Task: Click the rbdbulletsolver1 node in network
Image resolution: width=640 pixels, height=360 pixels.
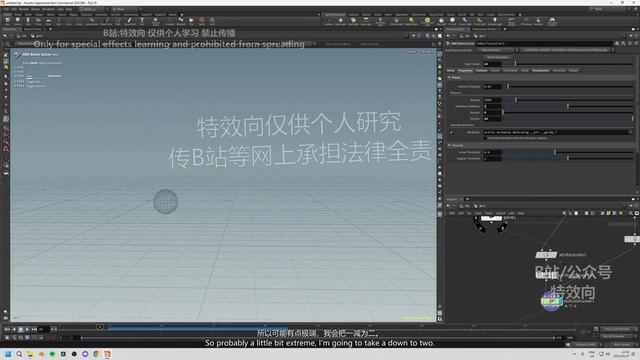Action: click(x=551, y=301)
